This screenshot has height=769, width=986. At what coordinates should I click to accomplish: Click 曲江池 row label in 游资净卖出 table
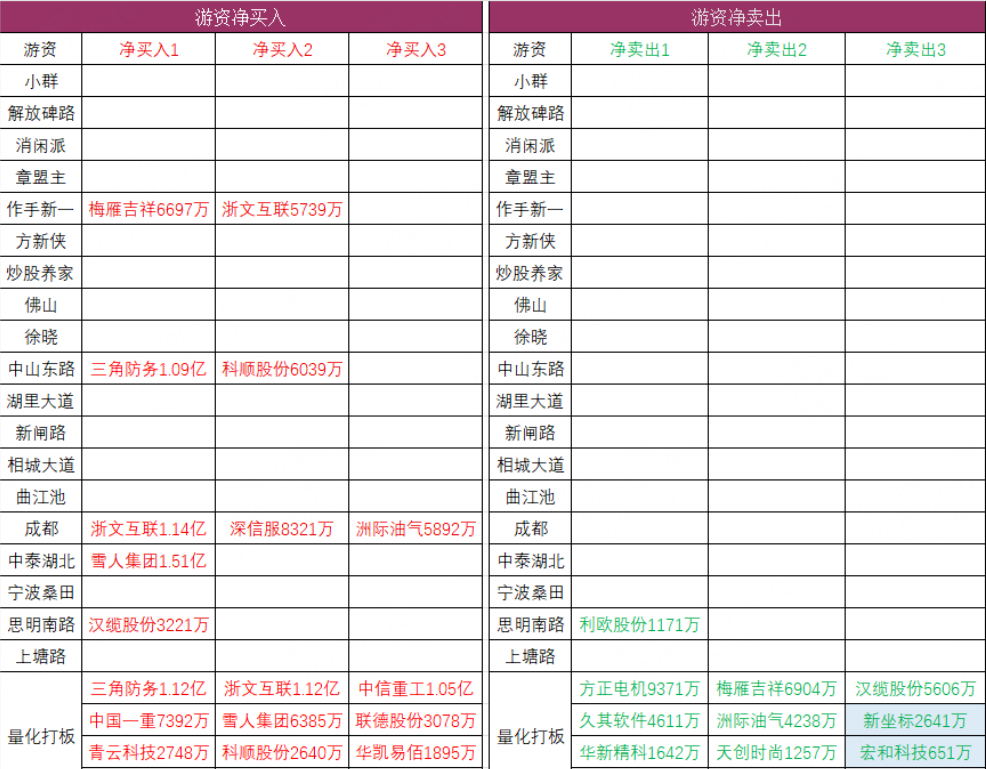(x=530, y=497)
